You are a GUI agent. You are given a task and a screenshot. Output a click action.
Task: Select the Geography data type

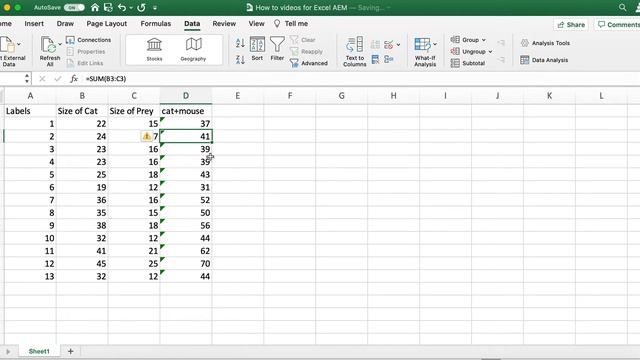(x=193, y=50)
